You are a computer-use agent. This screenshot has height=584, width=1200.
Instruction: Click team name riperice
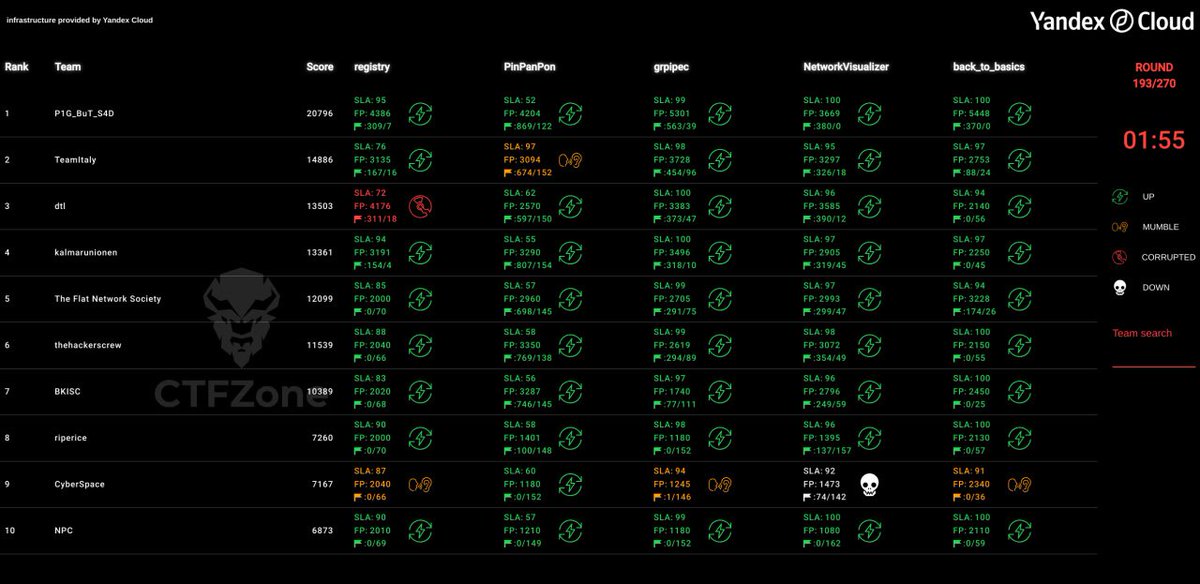(70, 438)
